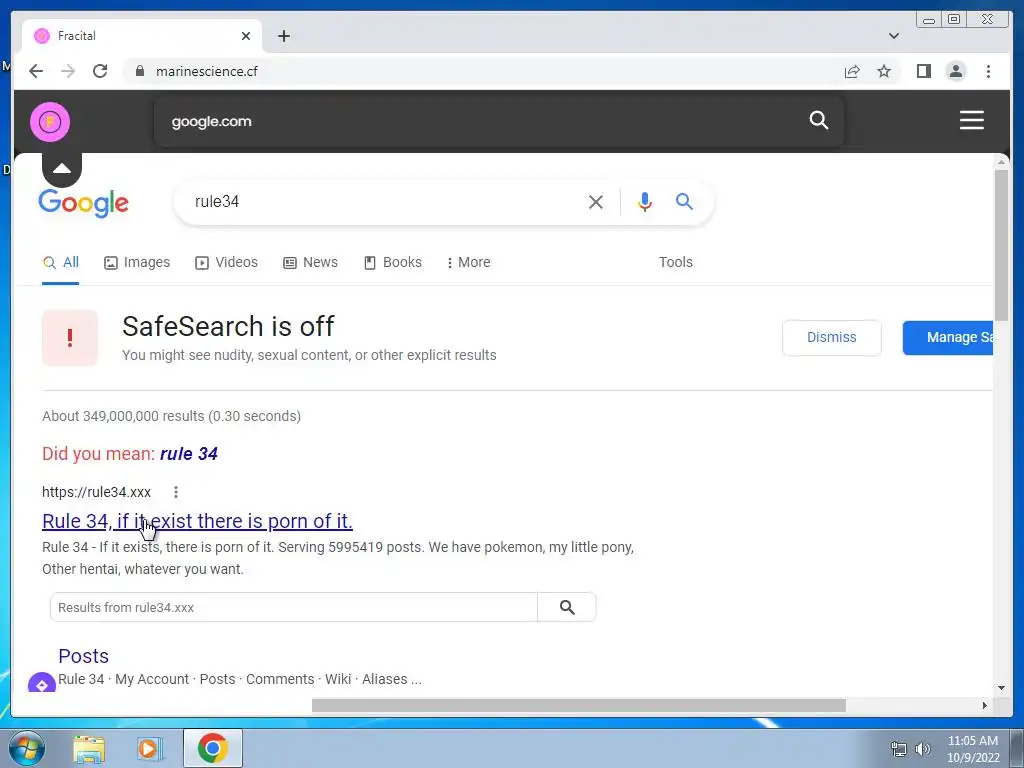Click the browser back arrow

click(x=36, y=71)
